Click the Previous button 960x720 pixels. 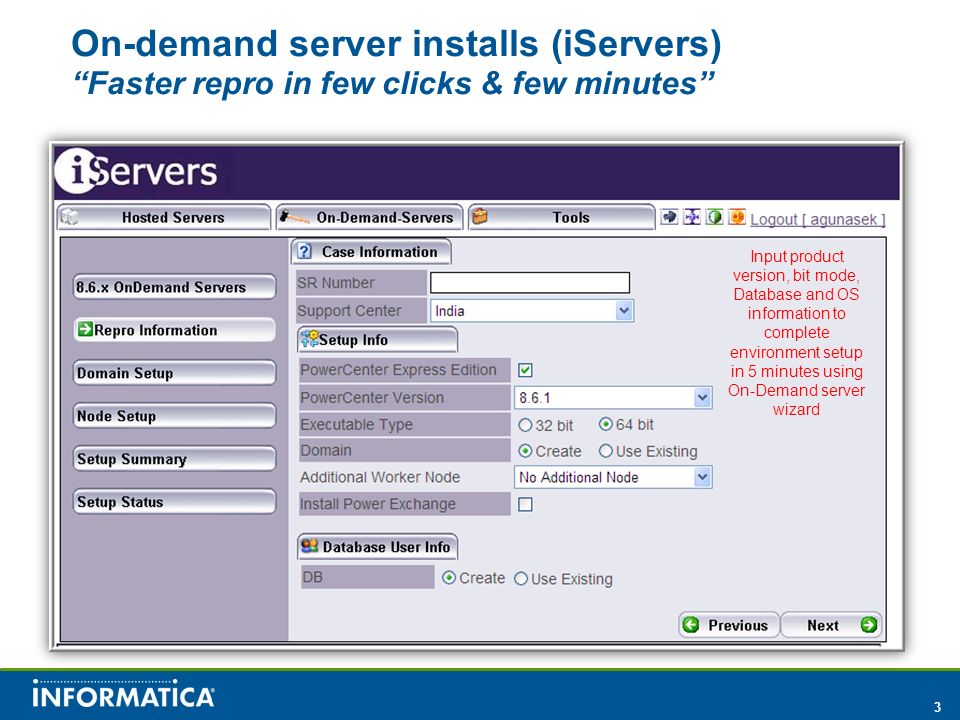pyautogui.click(x=729, y=624)
